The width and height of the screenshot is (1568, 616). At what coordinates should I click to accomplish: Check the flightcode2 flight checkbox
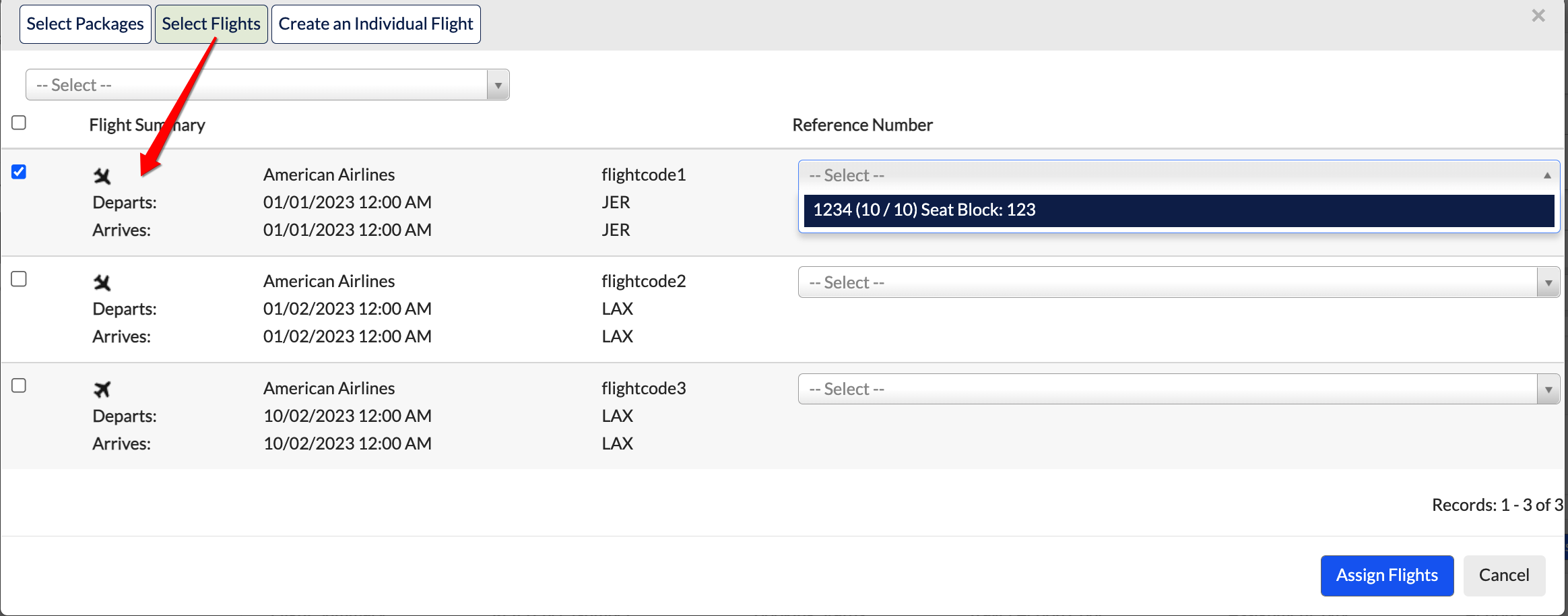(x=19, y=278)
